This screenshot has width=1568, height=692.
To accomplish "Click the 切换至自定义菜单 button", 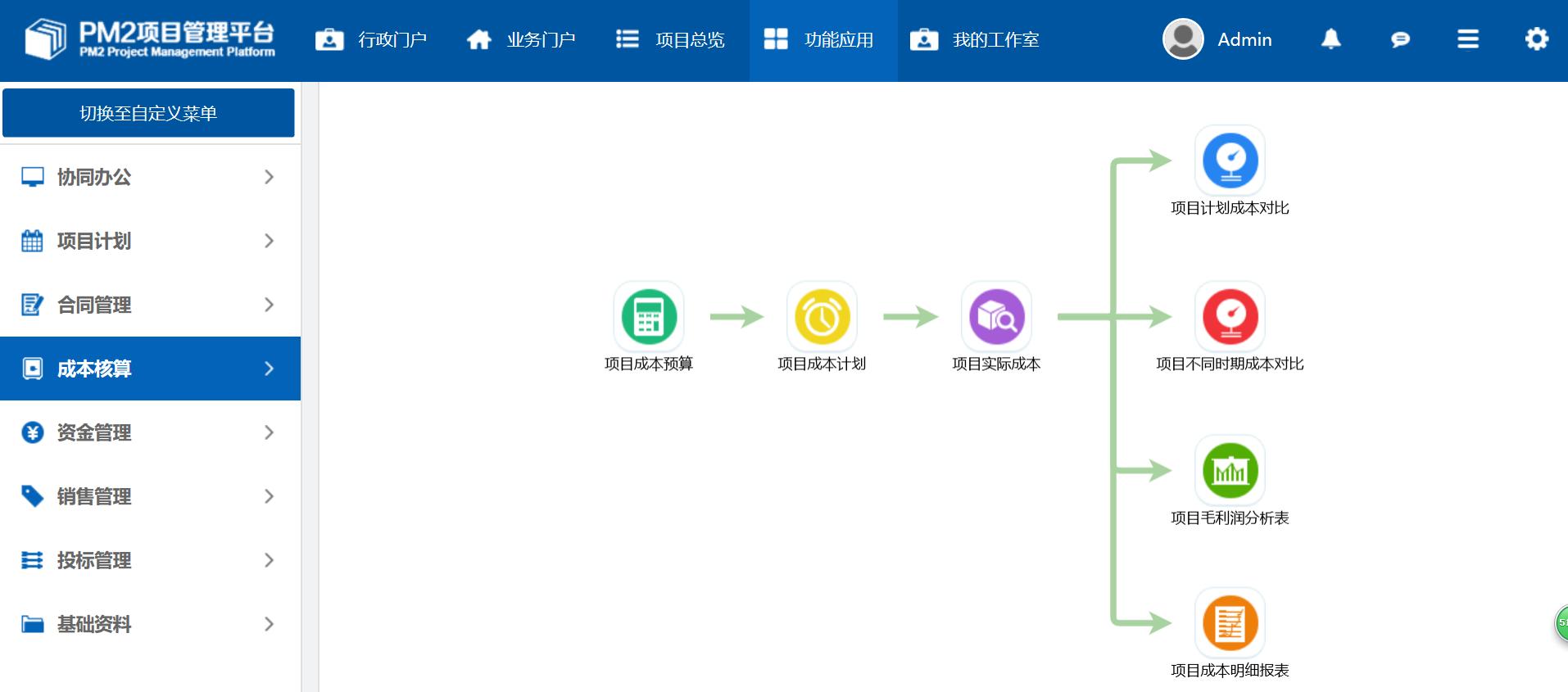I will 148,113.
